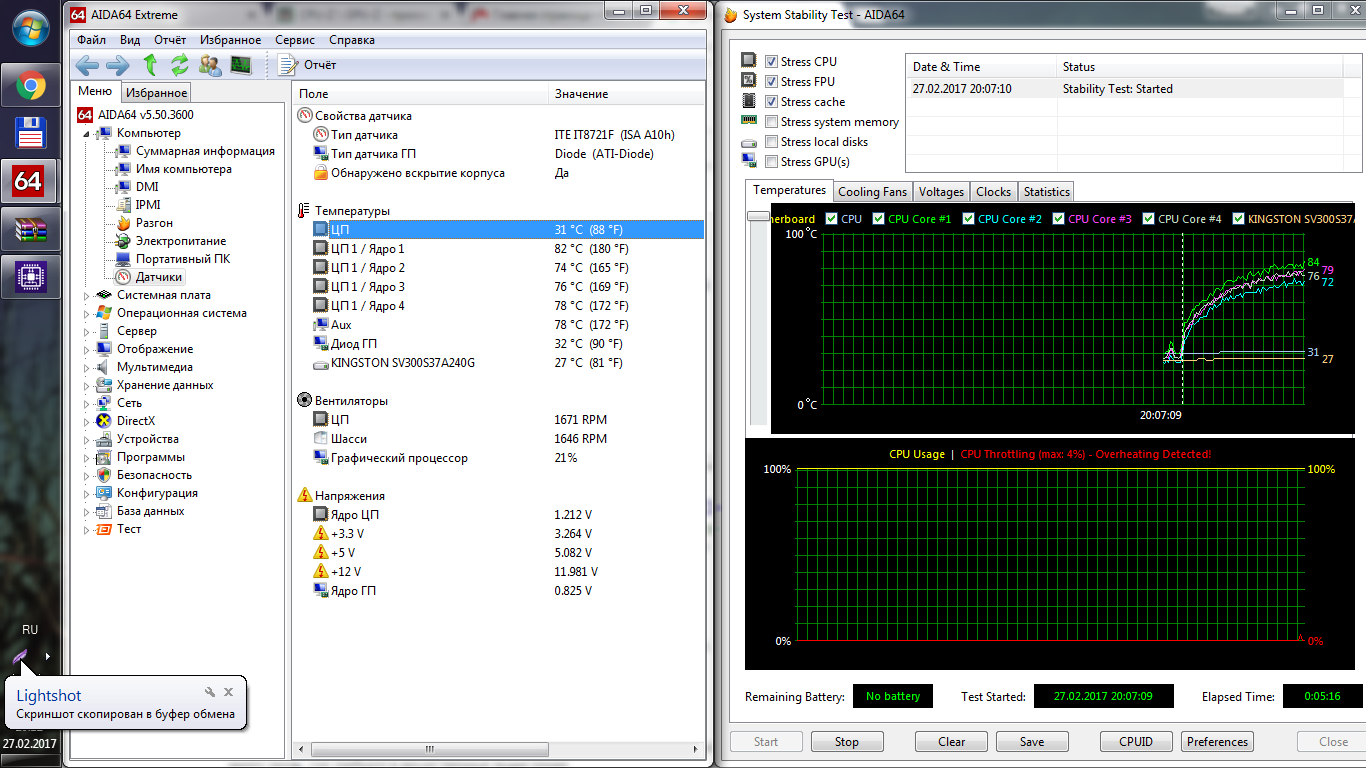
Task: Refresh the sensor readings in AIDA64 toolbar
Action: coord(180,66)
